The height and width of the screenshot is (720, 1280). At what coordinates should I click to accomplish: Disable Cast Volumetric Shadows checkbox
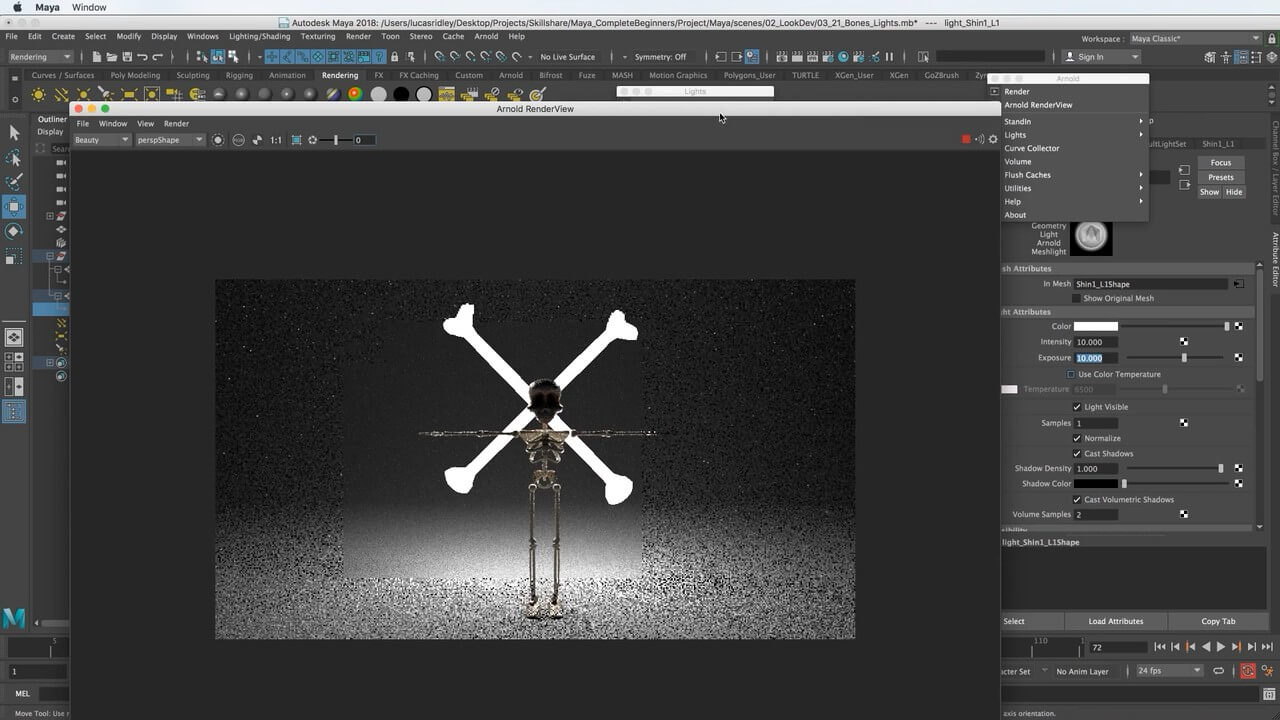click(x=1077, y=499)
